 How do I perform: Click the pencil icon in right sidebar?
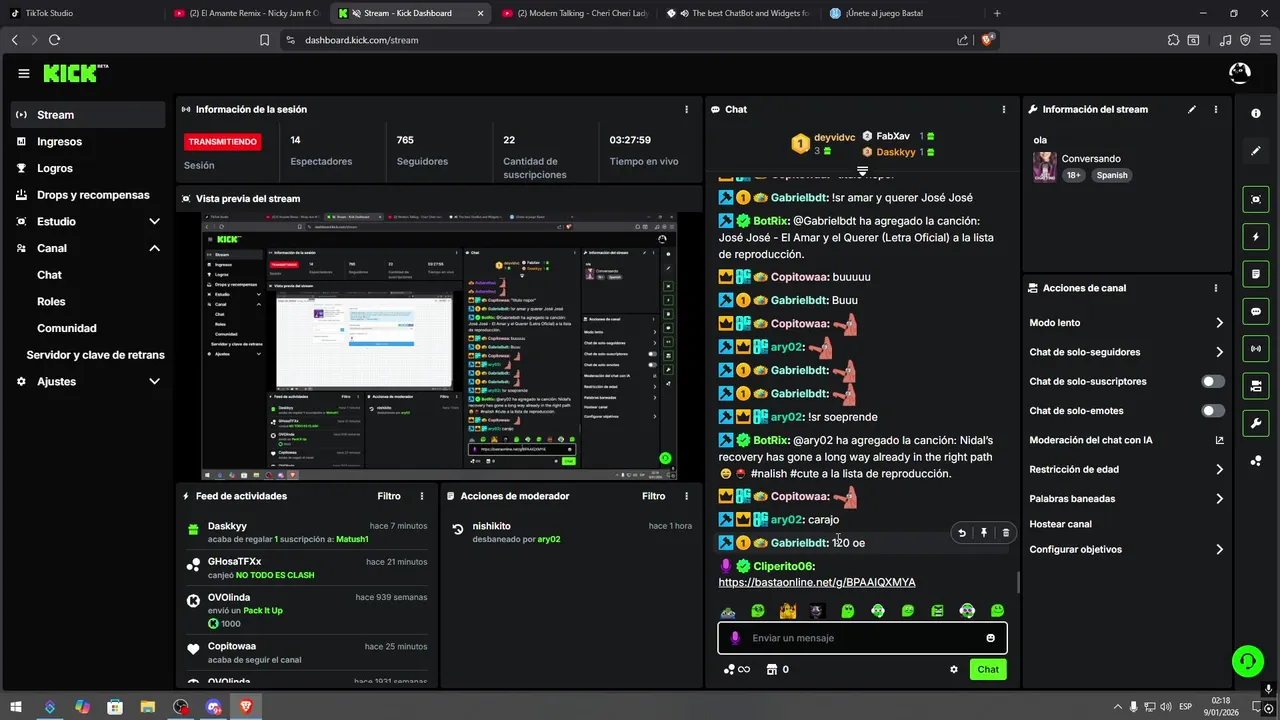[x=1256, y=151]
